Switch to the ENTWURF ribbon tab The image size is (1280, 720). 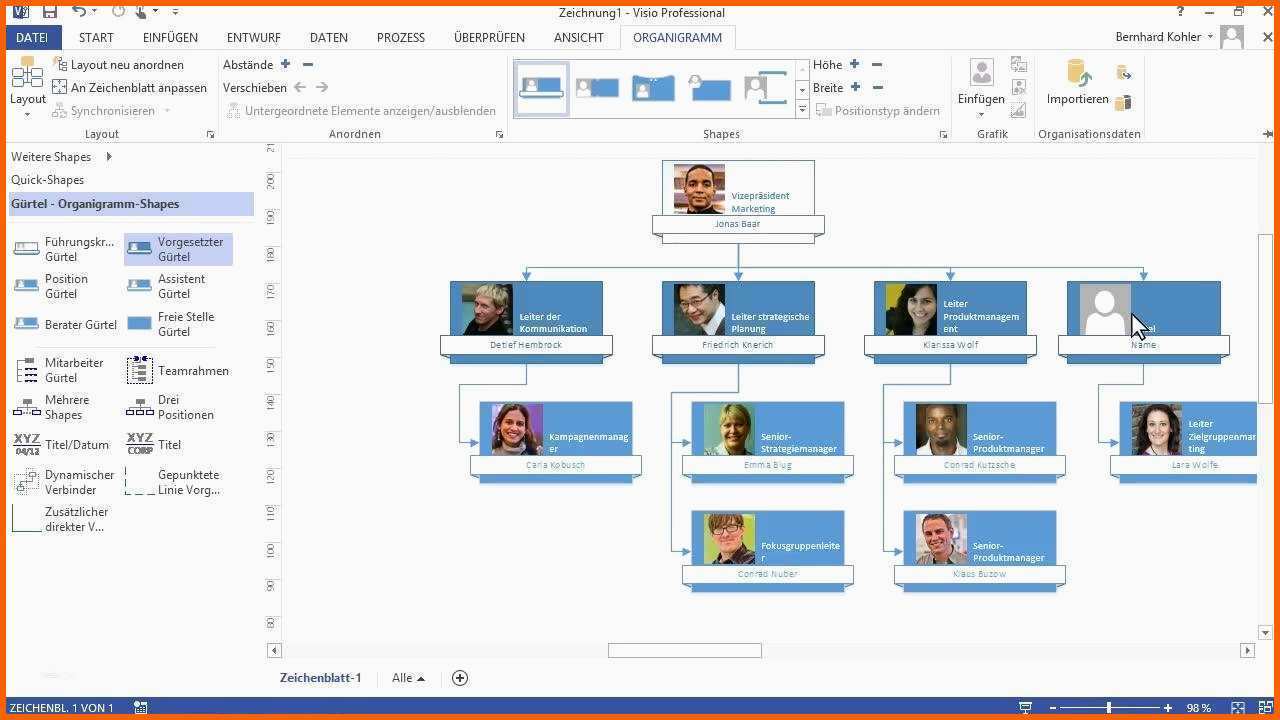coord(253,37)
